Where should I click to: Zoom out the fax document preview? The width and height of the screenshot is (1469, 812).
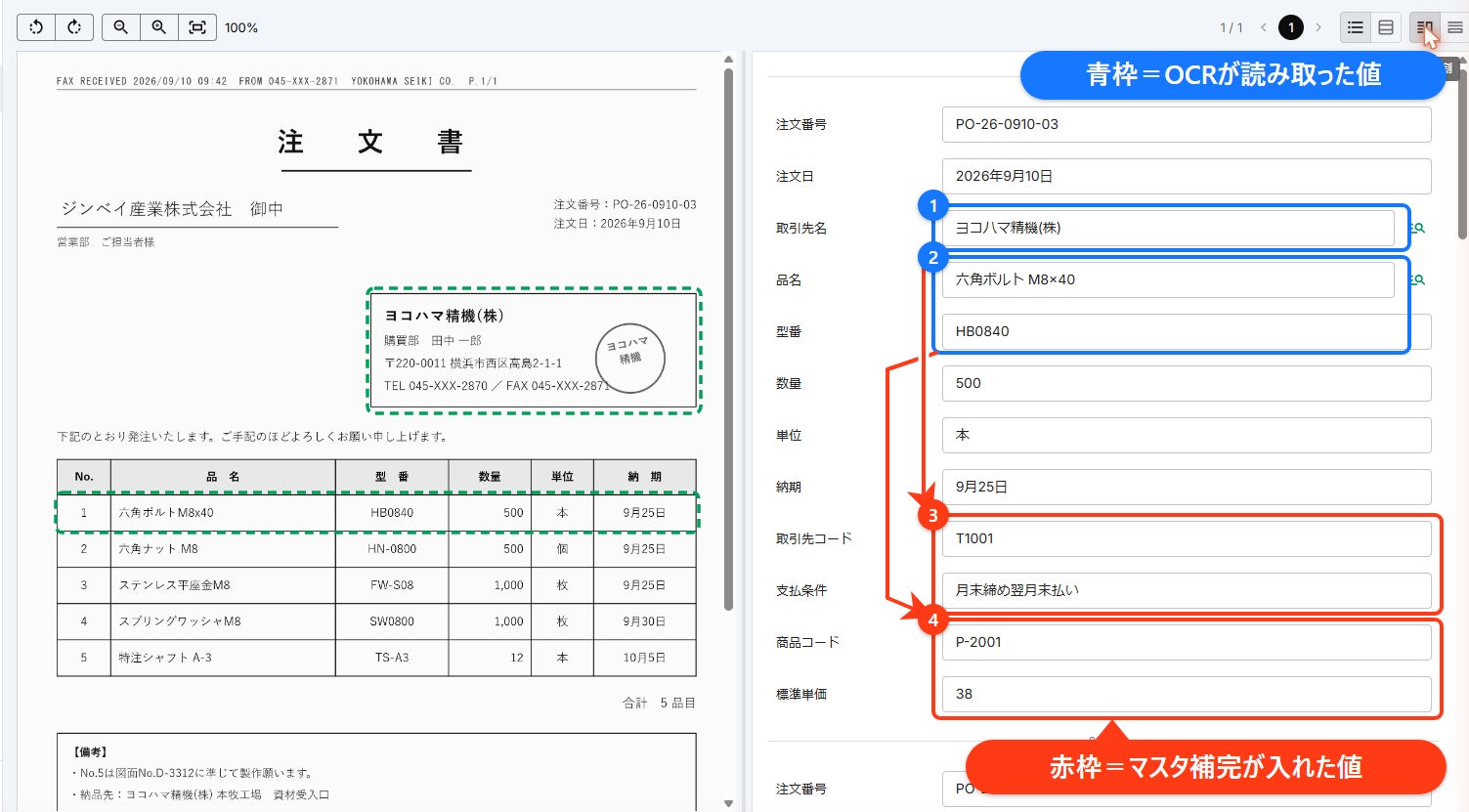point(121,27)
